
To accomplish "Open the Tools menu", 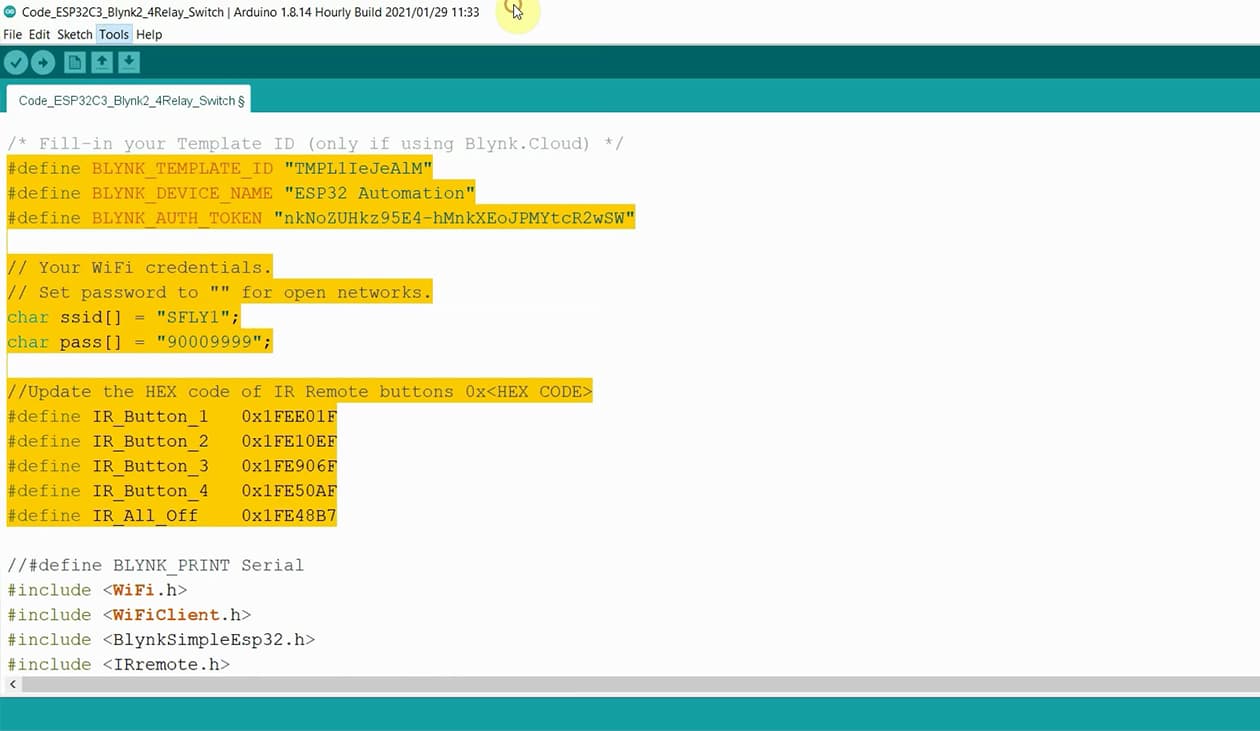I will [113, 34].
